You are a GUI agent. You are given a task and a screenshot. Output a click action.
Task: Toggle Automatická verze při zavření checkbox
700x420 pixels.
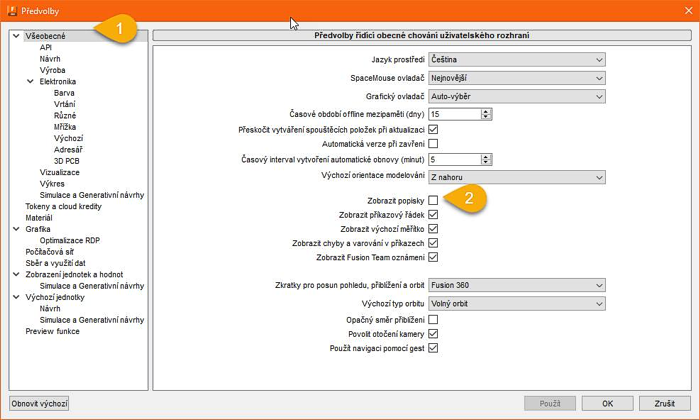point(433,144)
